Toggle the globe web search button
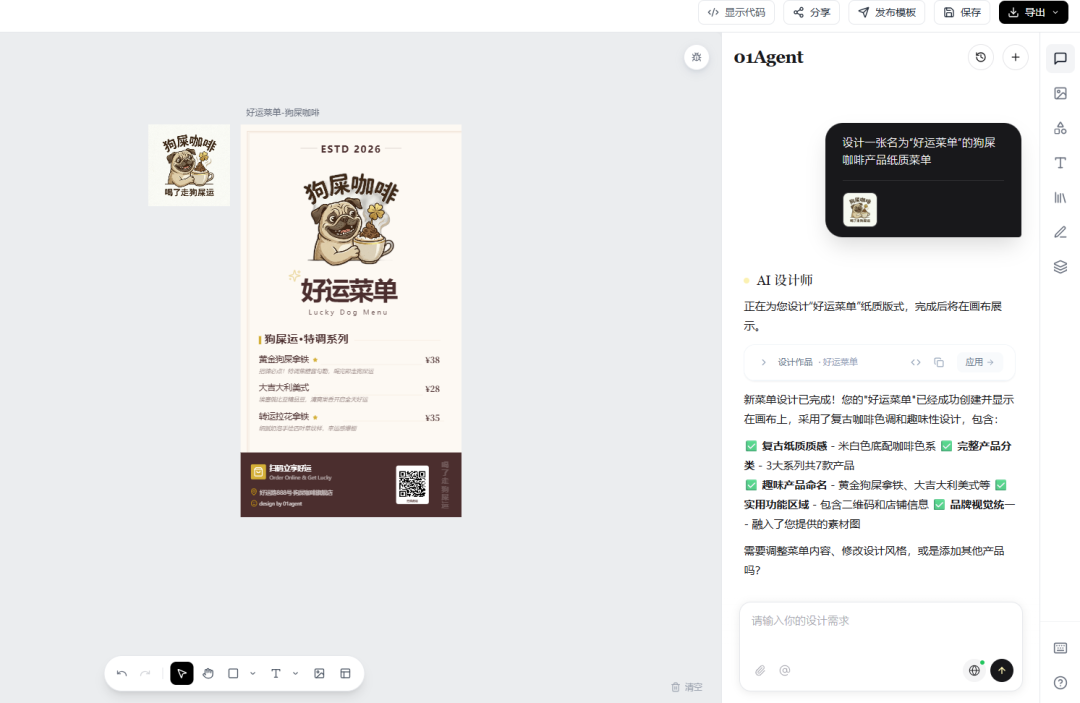1080x703 pixels. pyautogui.click(x=974, y=670)
